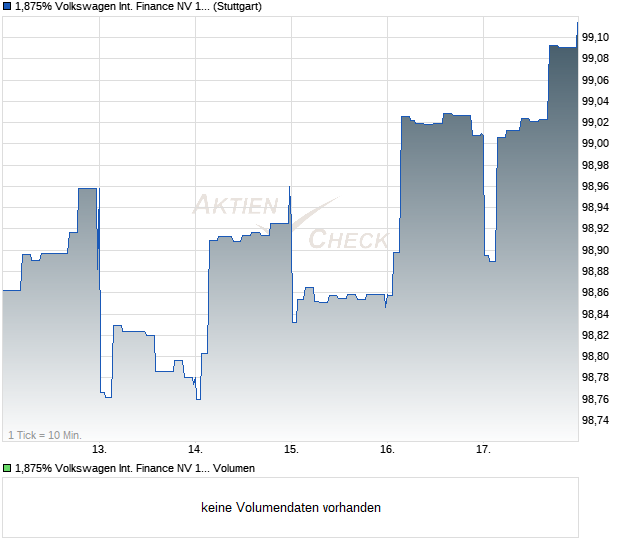
Task: Click the y-axis value '98,76'
Action: click(x=595, y=399)
